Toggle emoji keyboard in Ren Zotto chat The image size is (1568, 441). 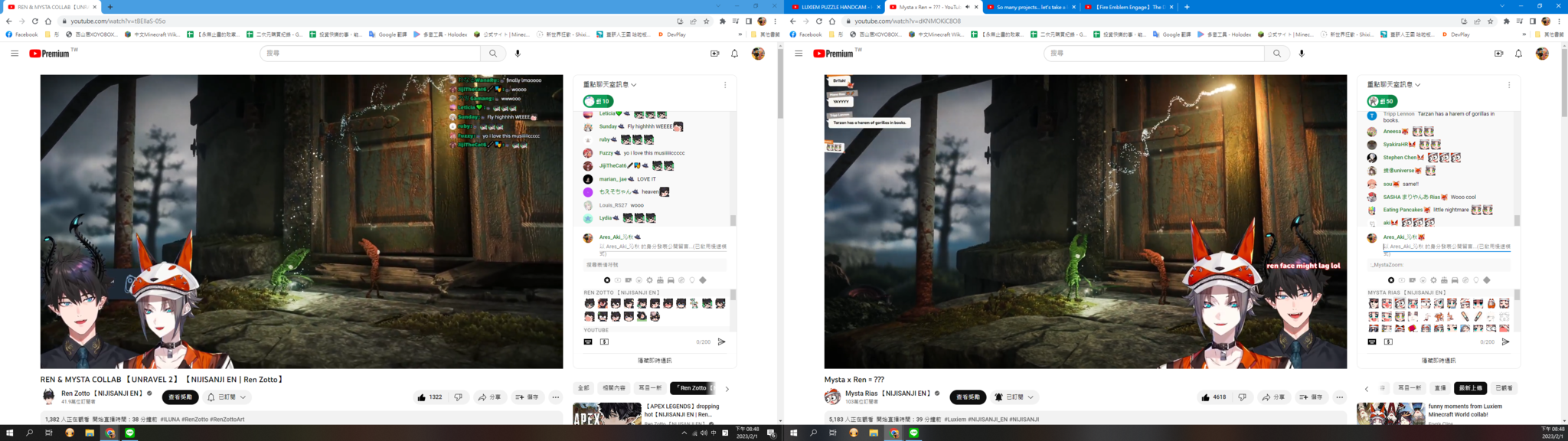[x=588, y=342]
